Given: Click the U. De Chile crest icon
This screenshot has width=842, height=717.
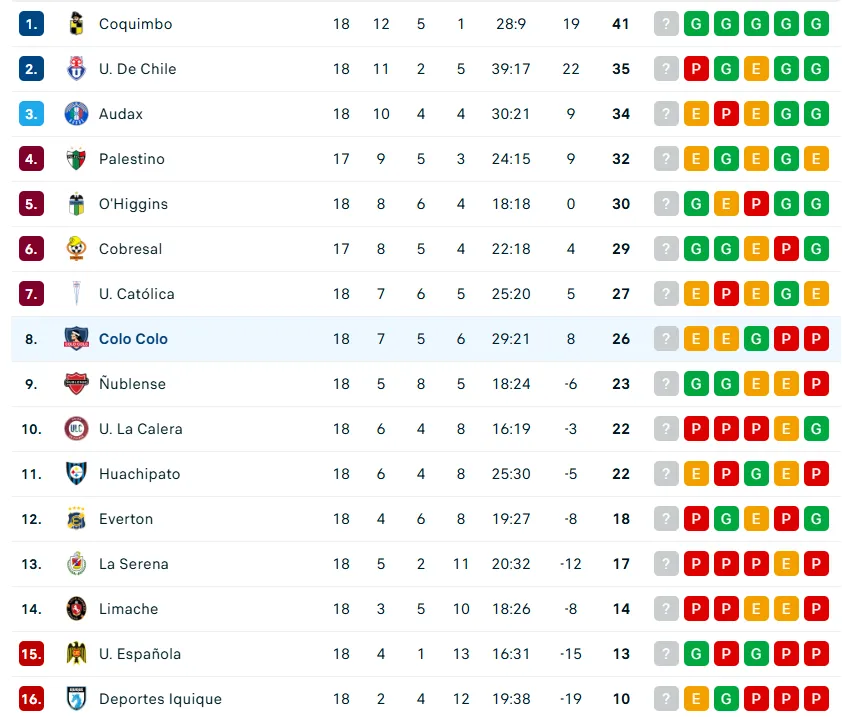Looking at the screenshot, I should pyautogui.click(x=76, y=69).
